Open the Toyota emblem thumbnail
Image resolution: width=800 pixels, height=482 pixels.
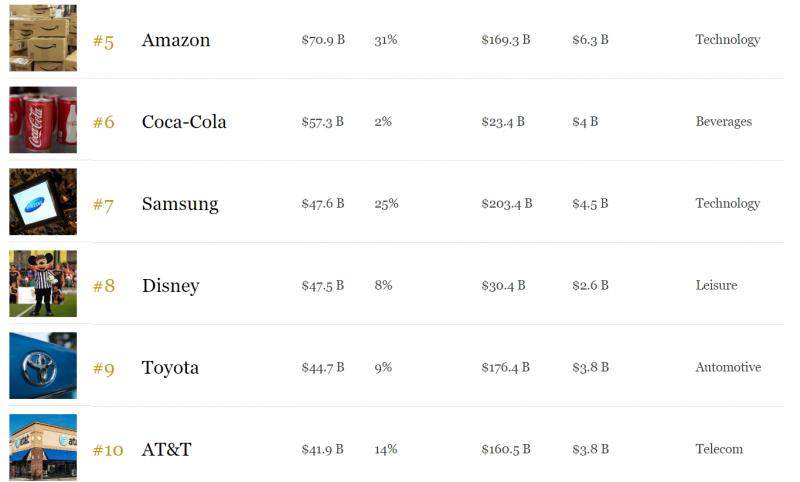pyautogui.click(x=43, y=366)
